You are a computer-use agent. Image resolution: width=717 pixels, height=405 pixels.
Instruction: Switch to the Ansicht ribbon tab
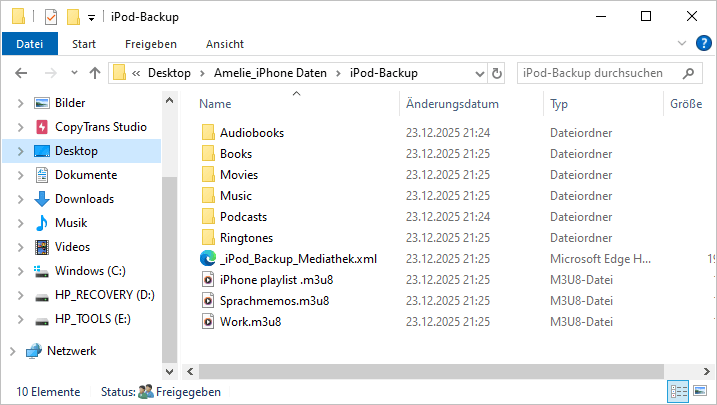click(x=225, y=44)
